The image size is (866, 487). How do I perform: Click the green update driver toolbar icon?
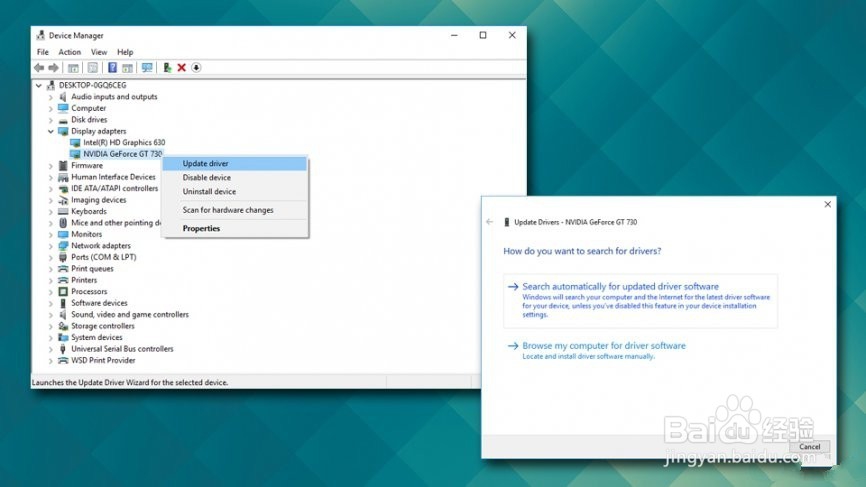click(x=167, y=67)
